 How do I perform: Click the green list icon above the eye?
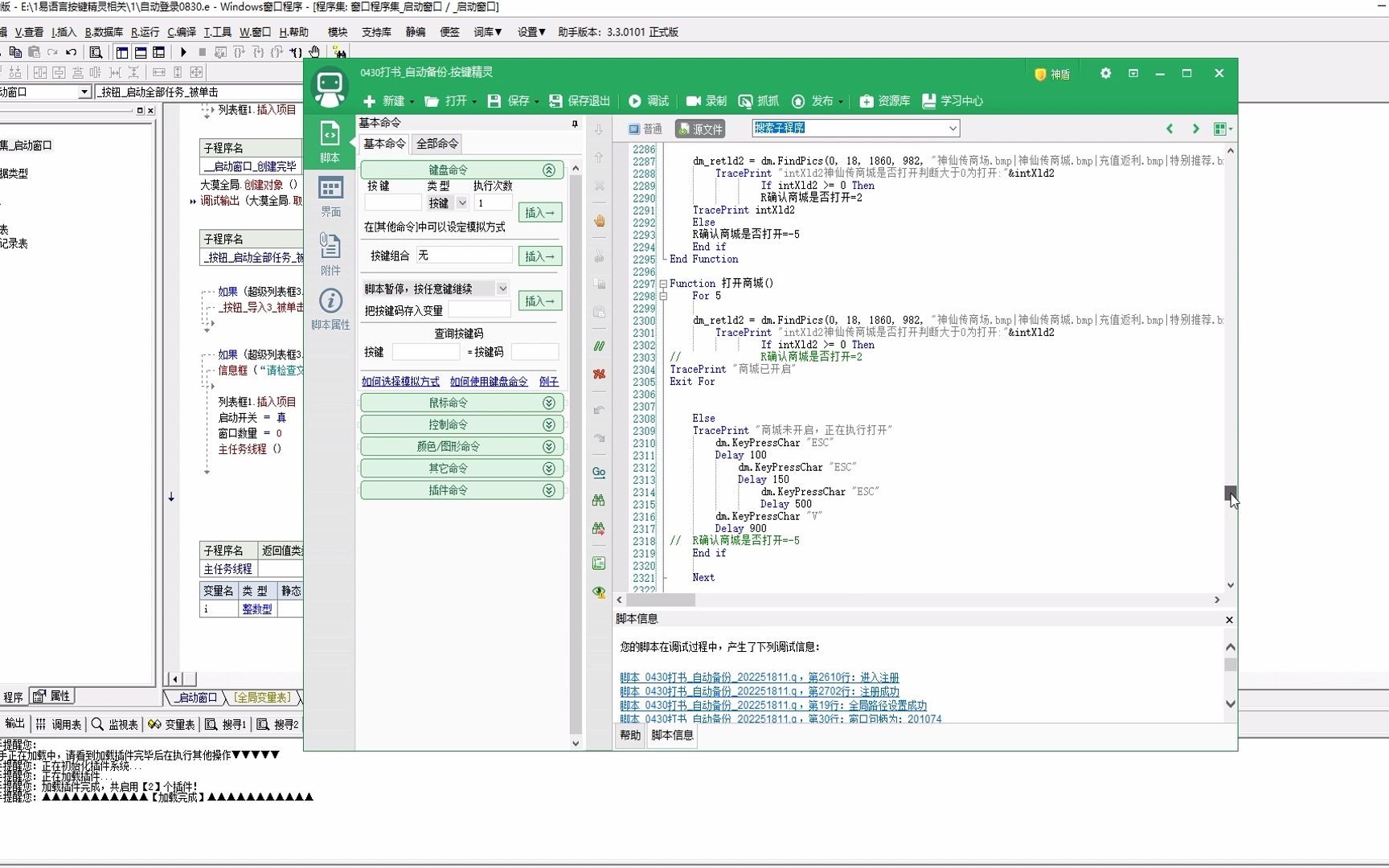pos(599,563)
